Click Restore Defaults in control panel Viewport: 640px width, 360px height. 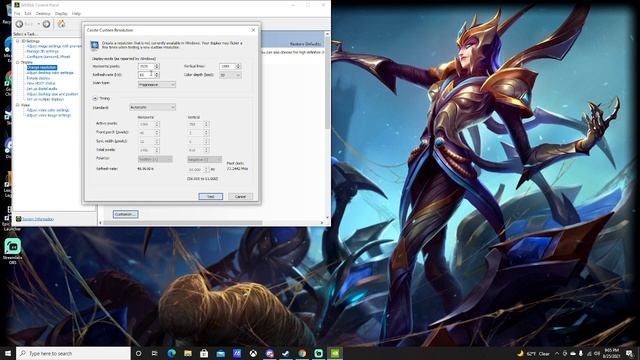click(305, 44)
